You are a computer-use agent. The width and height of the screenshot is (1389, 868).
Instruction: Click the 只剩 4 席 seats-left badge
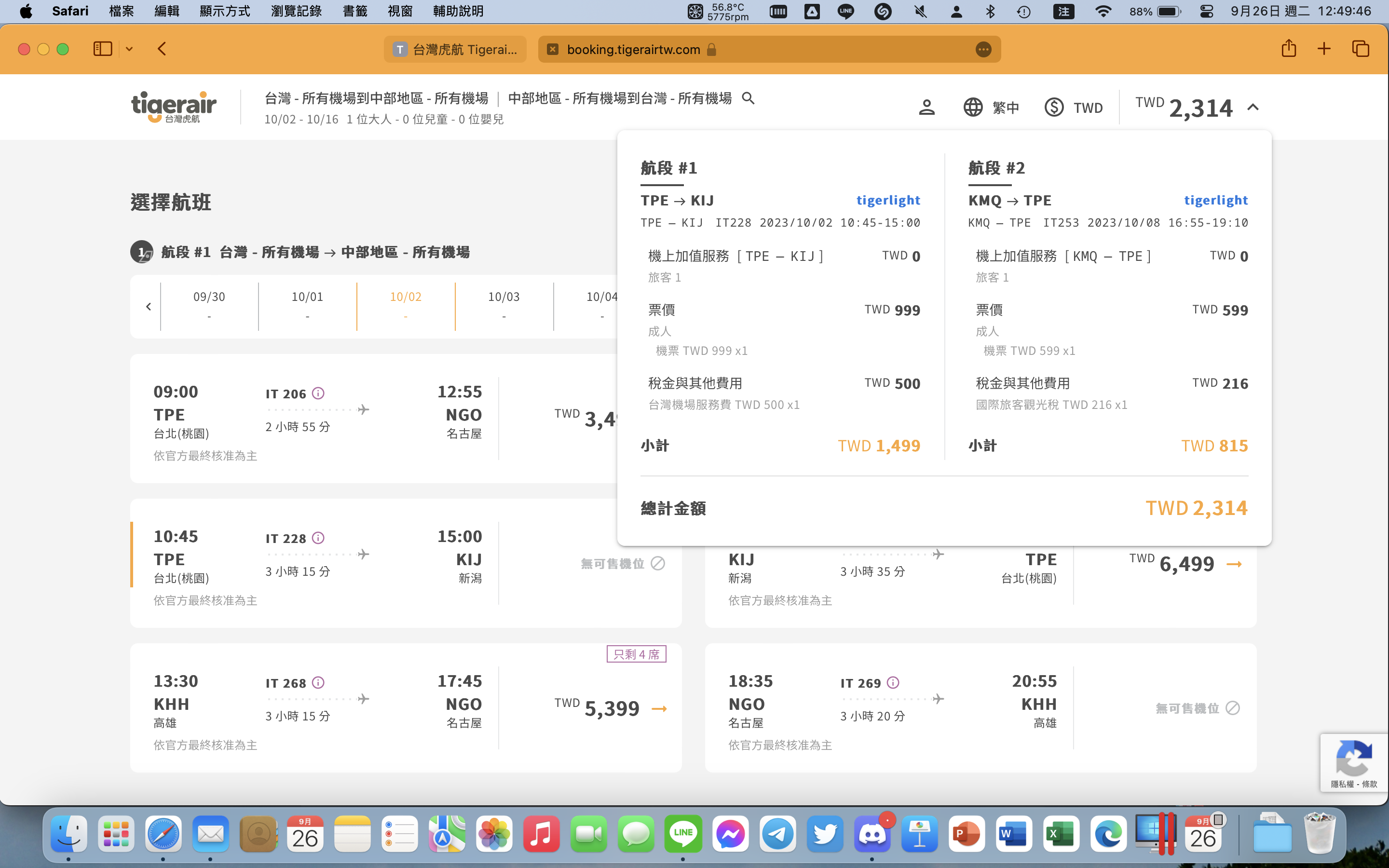(637, 654)
